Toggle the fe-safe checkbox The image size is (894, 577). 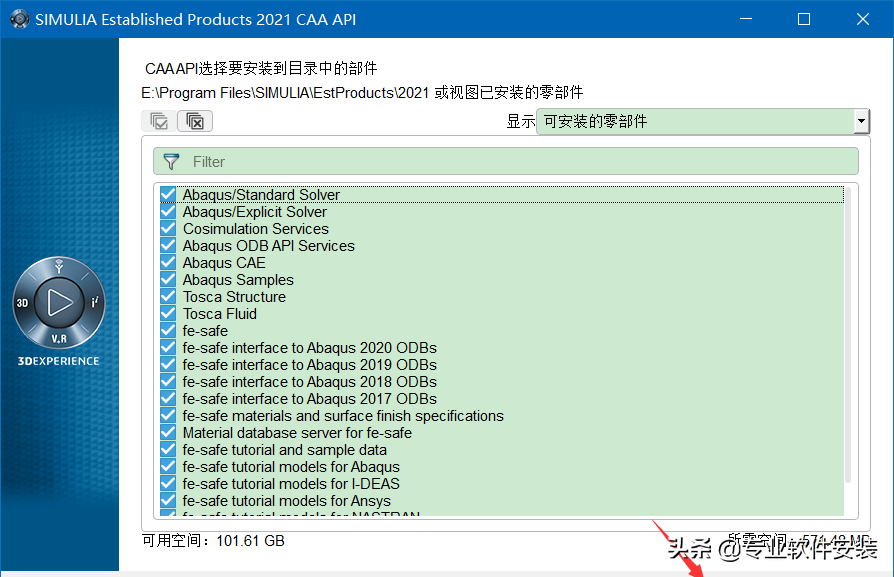point(167,330)
